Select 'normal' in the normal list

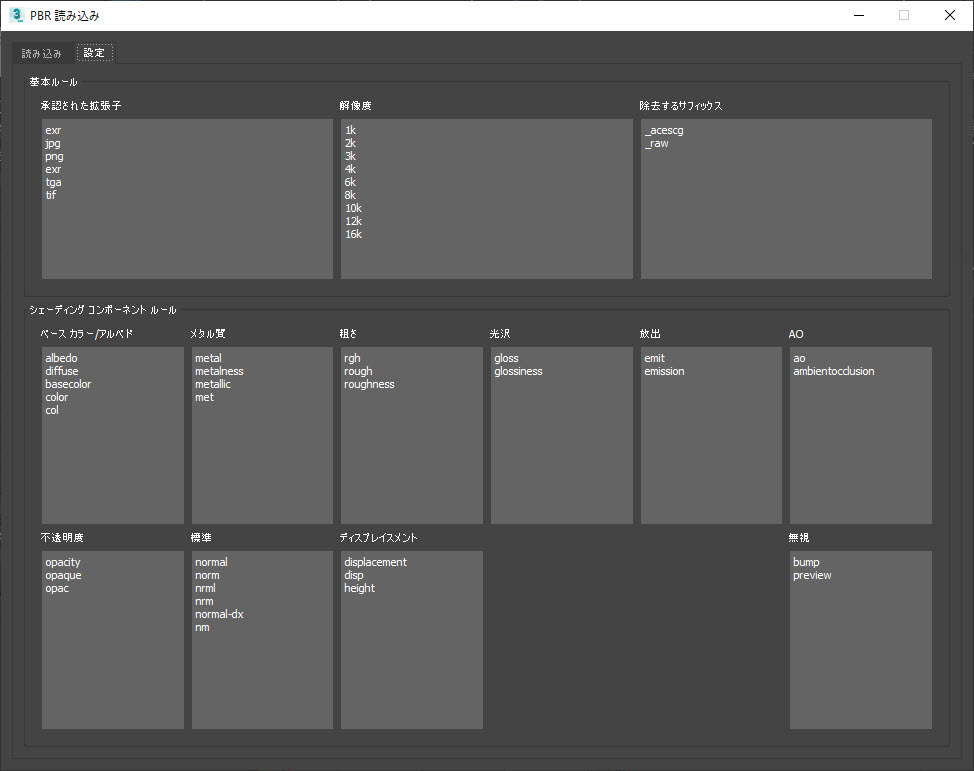point(211,562)
